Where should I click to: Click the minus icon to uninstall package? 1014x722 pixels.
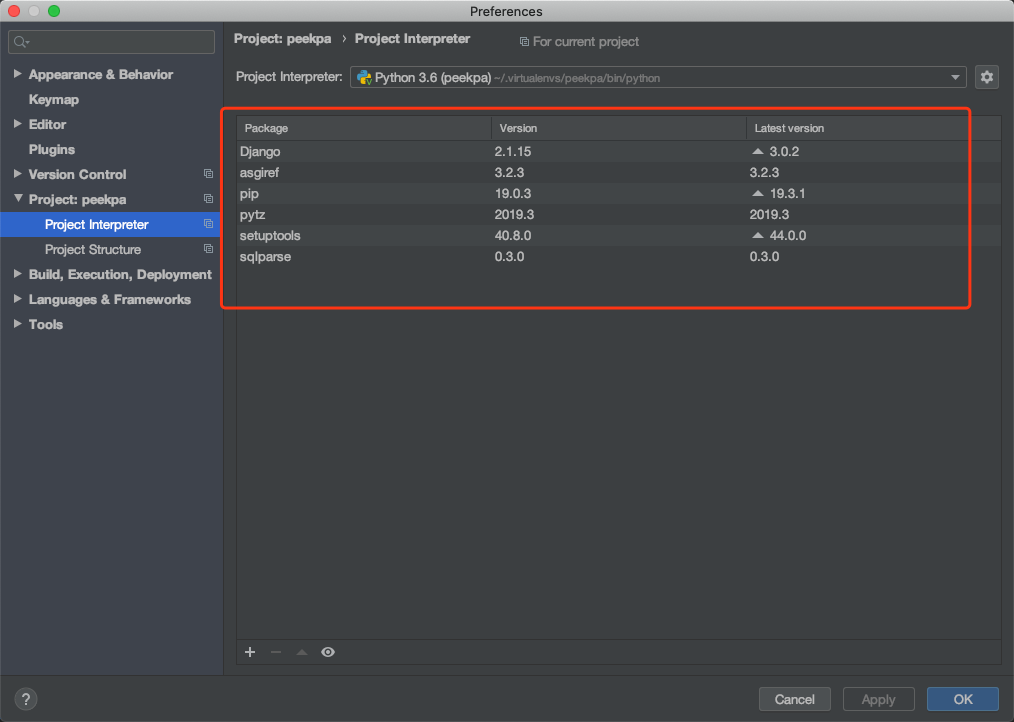[x=276, y=652]
